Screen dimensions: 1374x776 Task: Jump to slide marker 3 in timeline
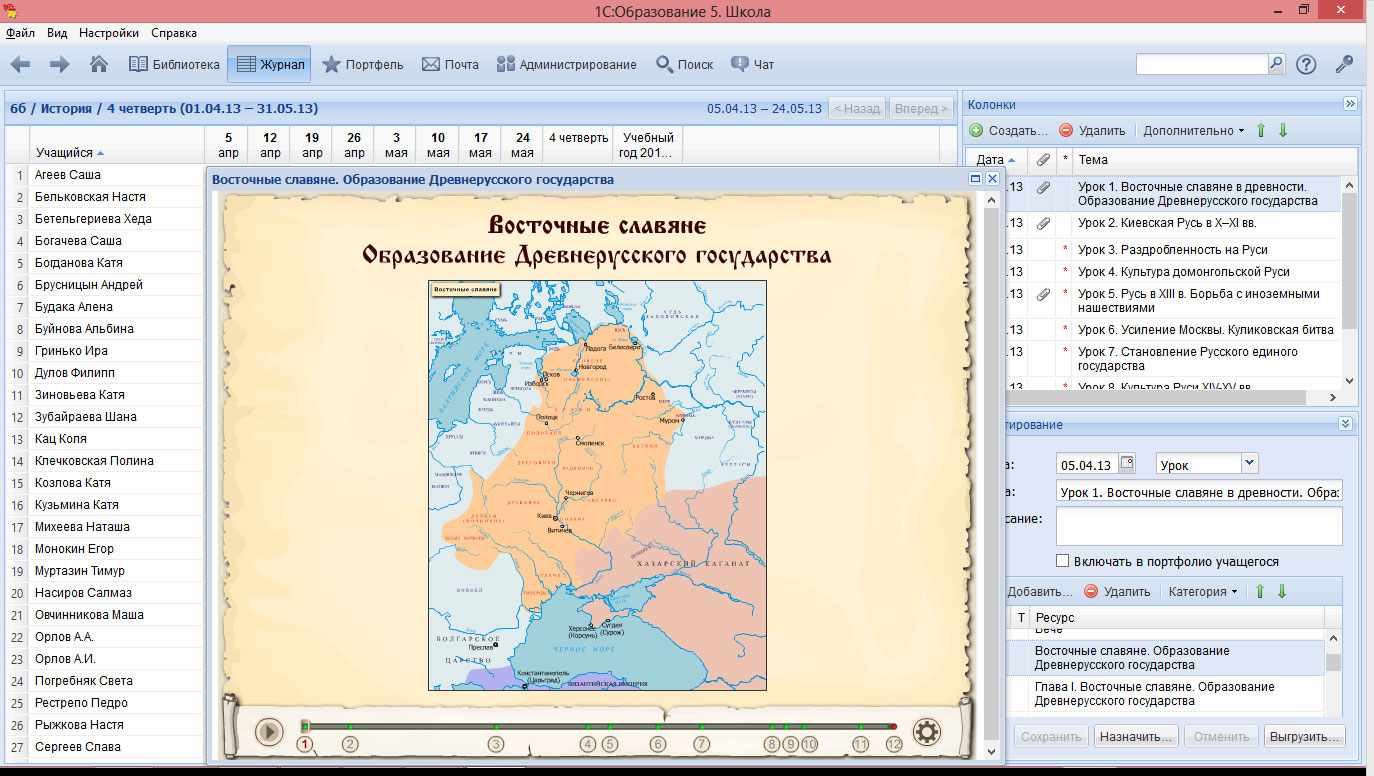495,744
